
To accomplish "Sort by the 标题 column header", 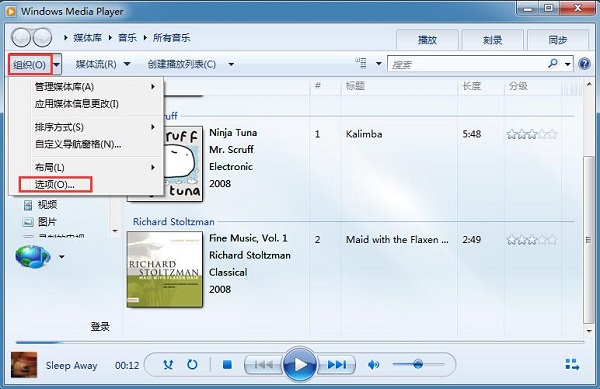I will pyautogui.click(x=355, y=86).
